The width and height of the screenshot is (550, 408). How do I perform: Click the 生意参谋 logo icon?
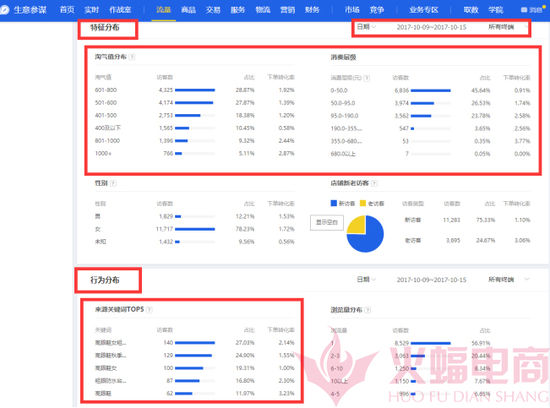pyautogui.click(x=4, y=10)
